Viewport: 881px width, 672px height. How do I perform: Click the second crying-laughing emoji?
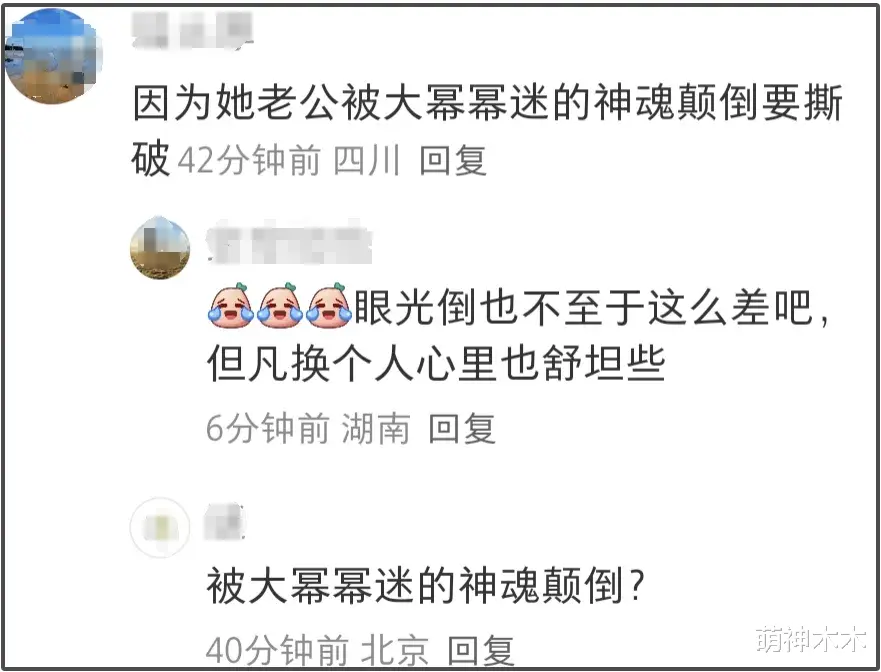coord(280,306)
